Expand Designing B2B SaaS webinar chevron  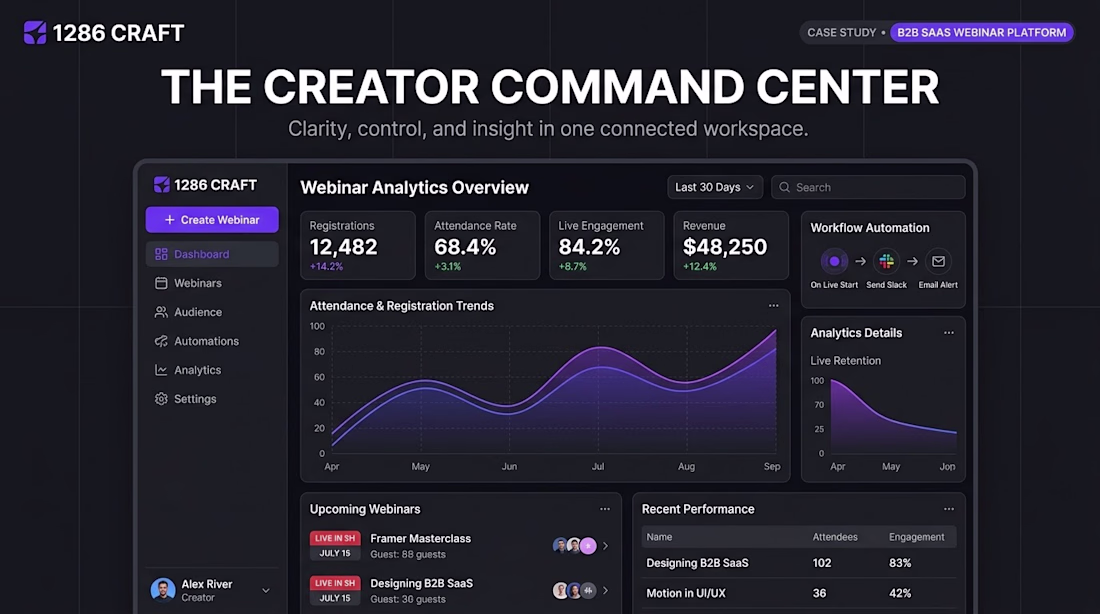605,590
